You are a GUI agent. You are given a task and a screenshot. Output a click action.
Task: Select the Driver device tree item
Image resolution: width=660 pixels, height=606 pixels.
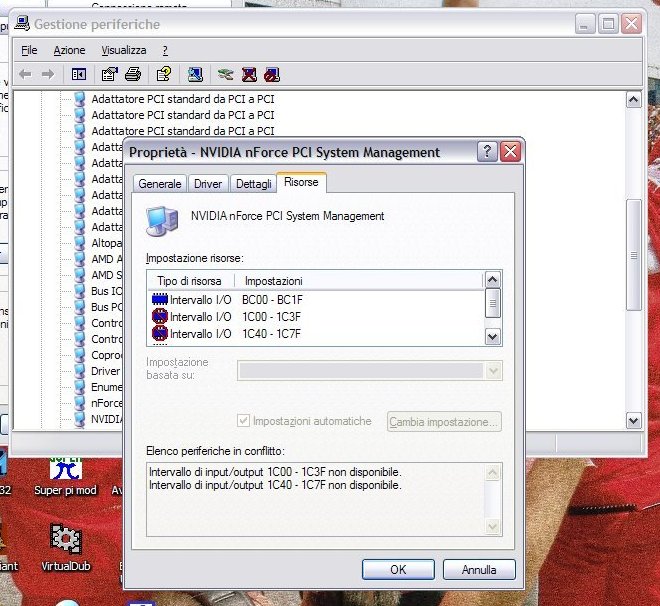coord(106,371)
